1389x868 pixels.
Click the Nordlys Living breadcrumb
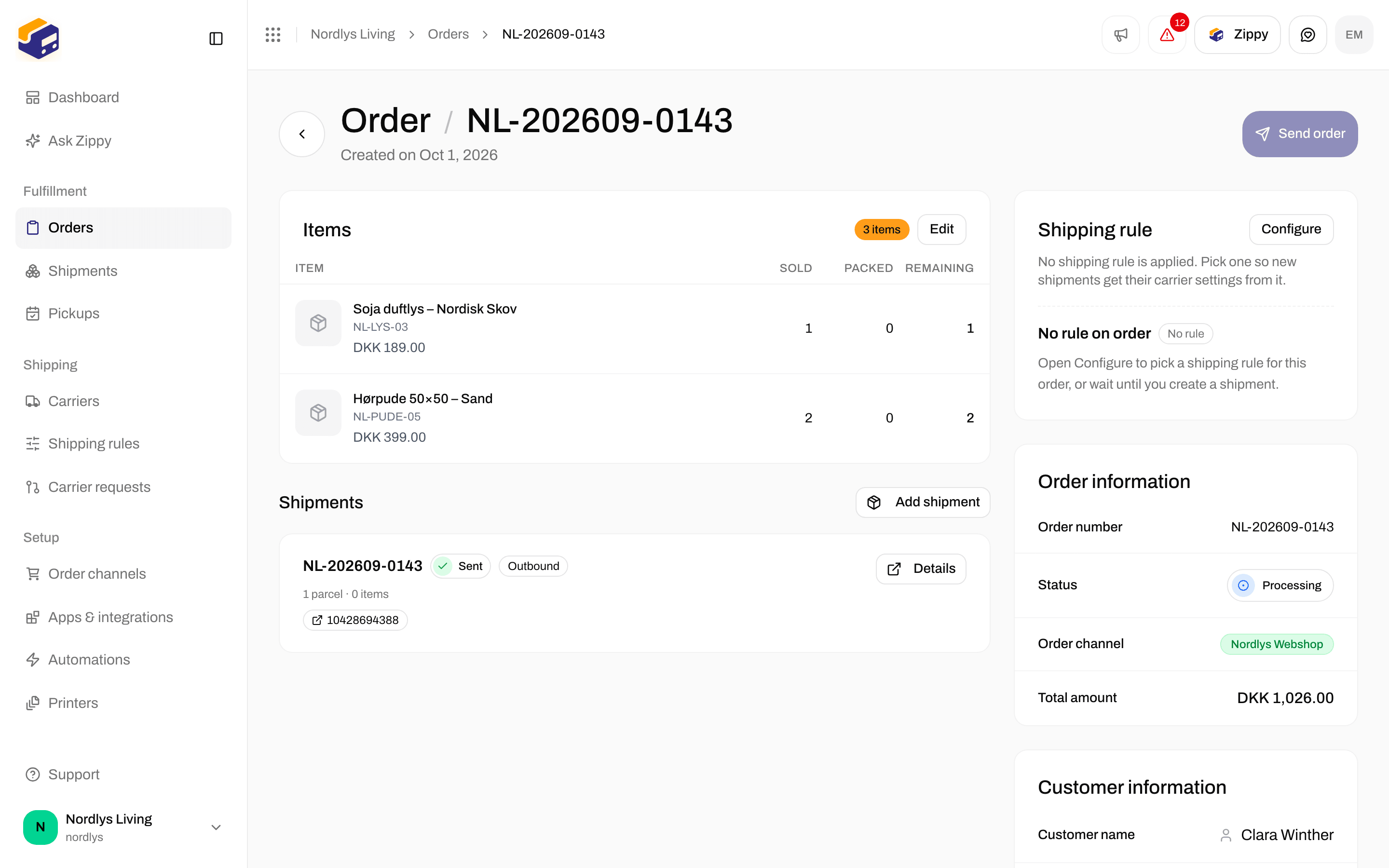tap(353, 34)
